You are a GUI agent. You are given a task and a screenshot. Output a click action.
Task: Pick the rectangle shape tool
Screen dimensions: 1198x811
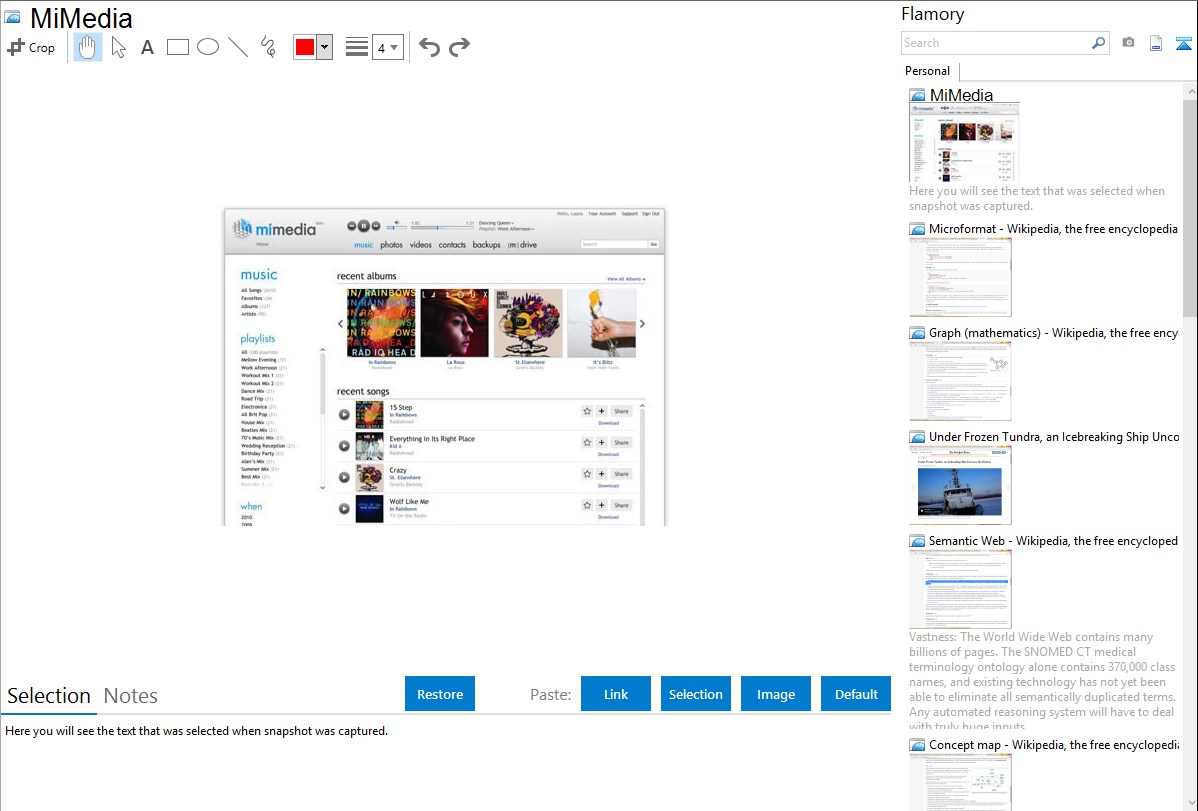(177, 47)
